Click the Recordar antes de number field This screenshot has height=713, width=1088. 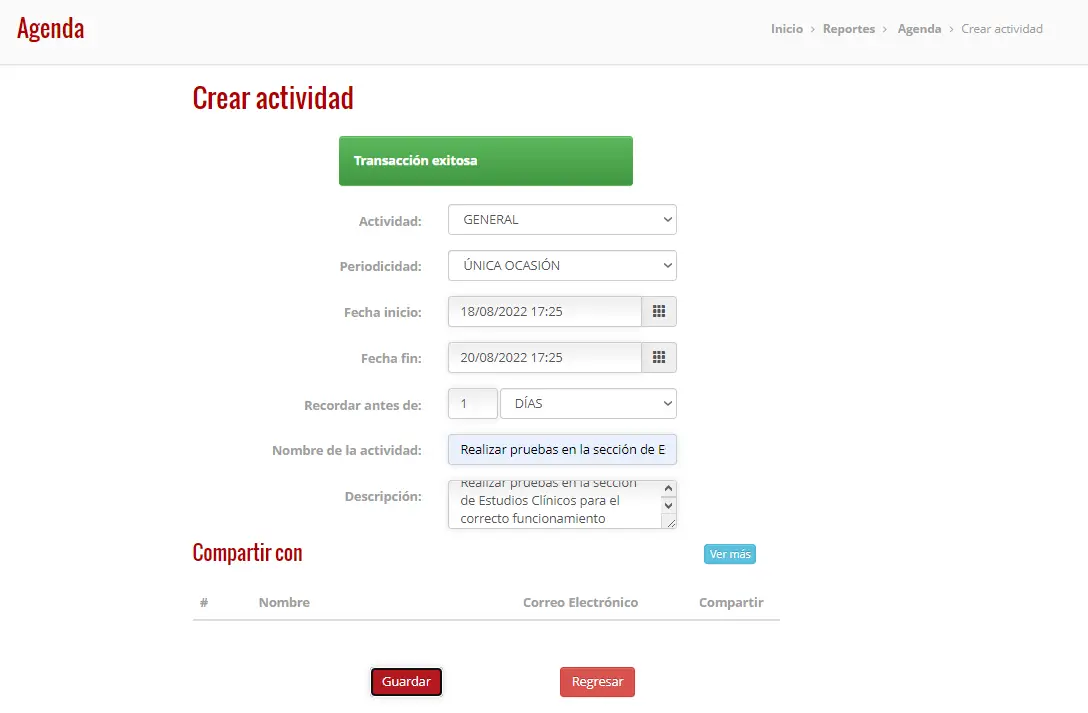coord(473,403)
